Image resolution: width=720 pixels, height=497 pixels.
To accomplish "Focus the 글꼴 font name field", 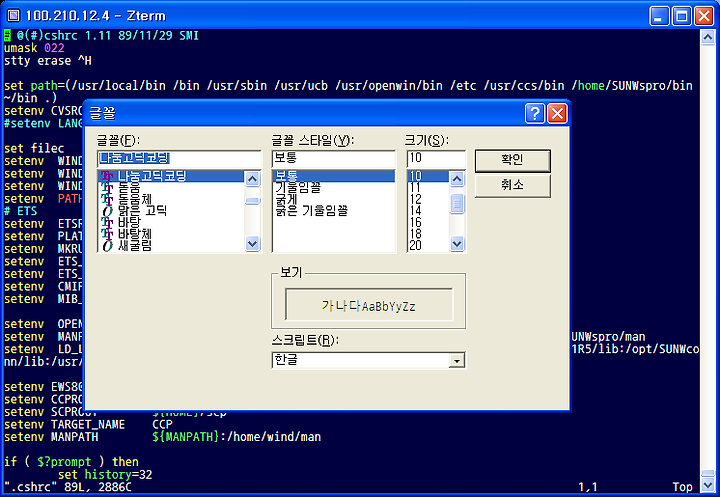I will click(x=179, y=158).
